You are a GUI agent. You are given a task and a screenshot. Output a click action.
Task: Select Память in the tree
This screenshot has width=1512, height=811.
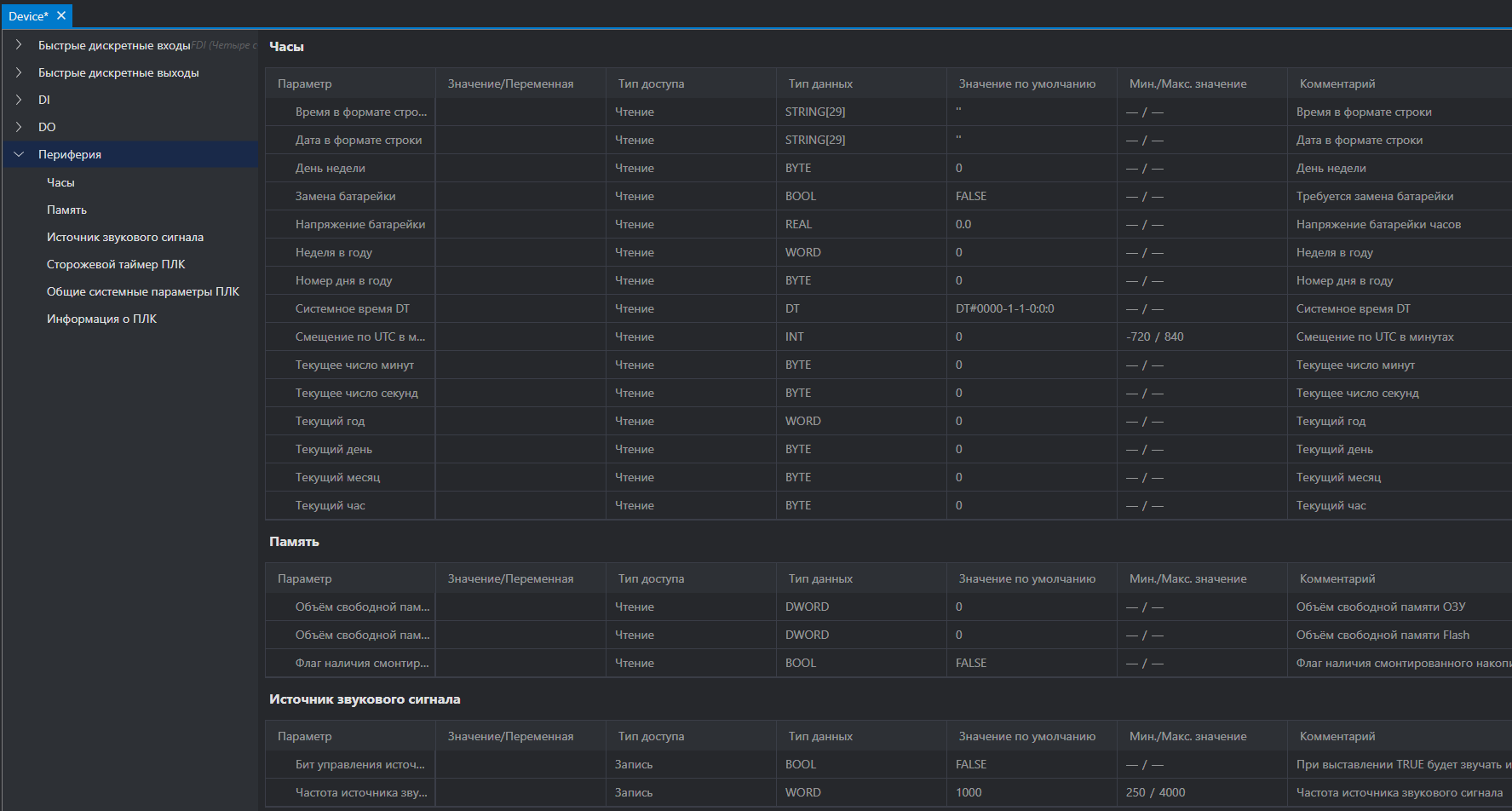click(x=66, y=210)
